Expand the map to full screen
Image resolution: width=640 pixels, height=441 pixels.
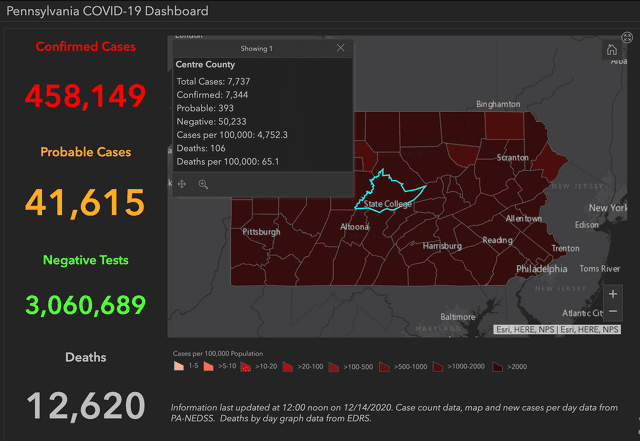tap(627, 38)
